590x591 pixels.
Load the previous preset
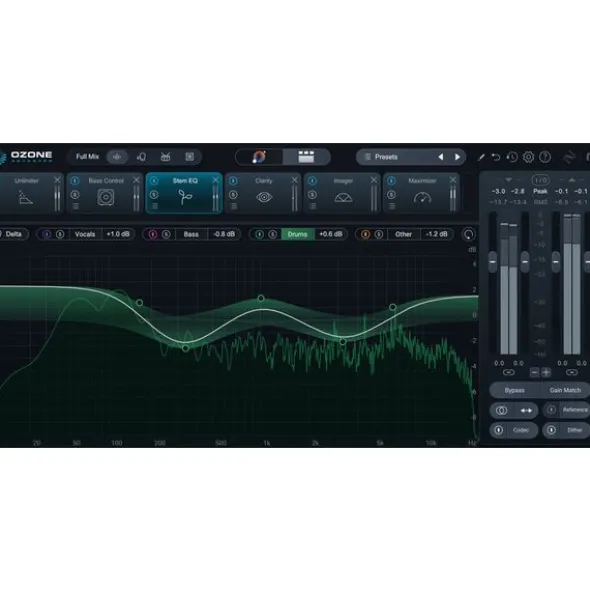click(x=440, y=157)
